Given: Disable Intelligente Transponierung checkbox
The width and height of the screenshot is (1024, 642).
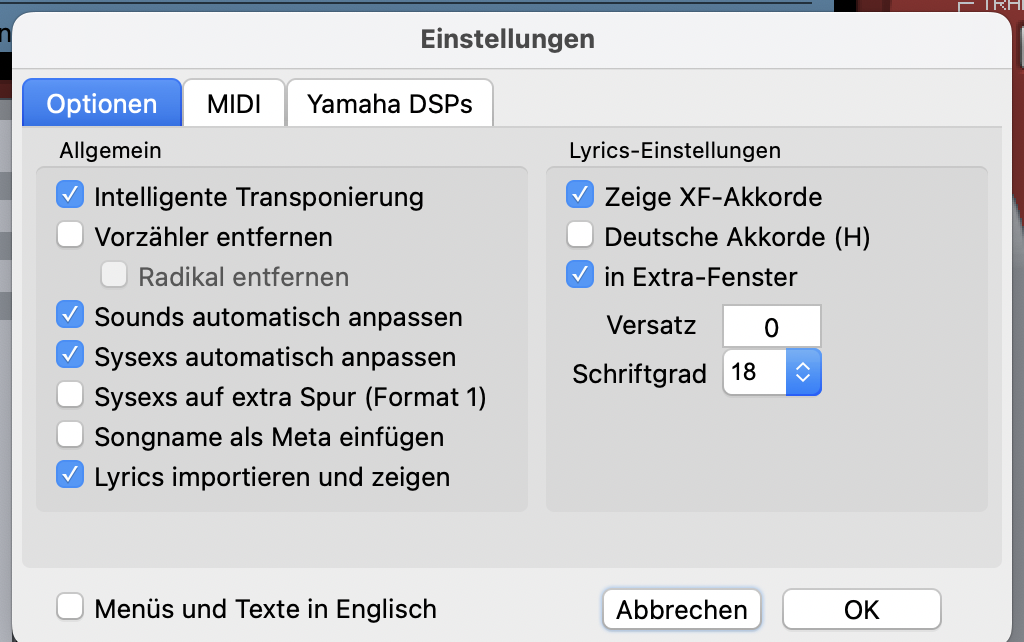Looking at the screenshot, I should pyautogui.click(x=70, y=196).
